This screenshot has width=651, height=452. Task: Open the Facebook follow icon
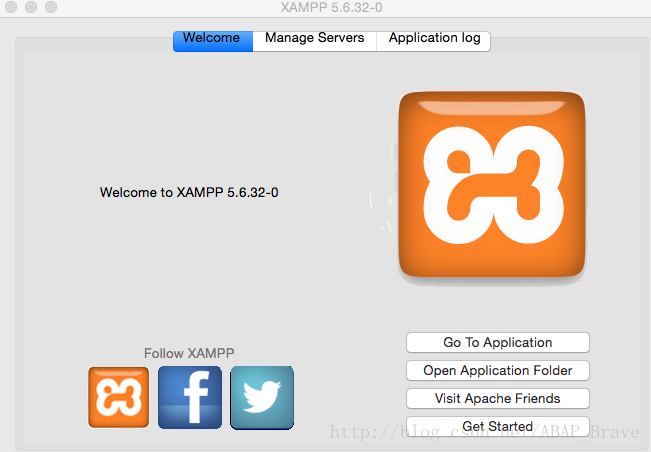[190, 397]
